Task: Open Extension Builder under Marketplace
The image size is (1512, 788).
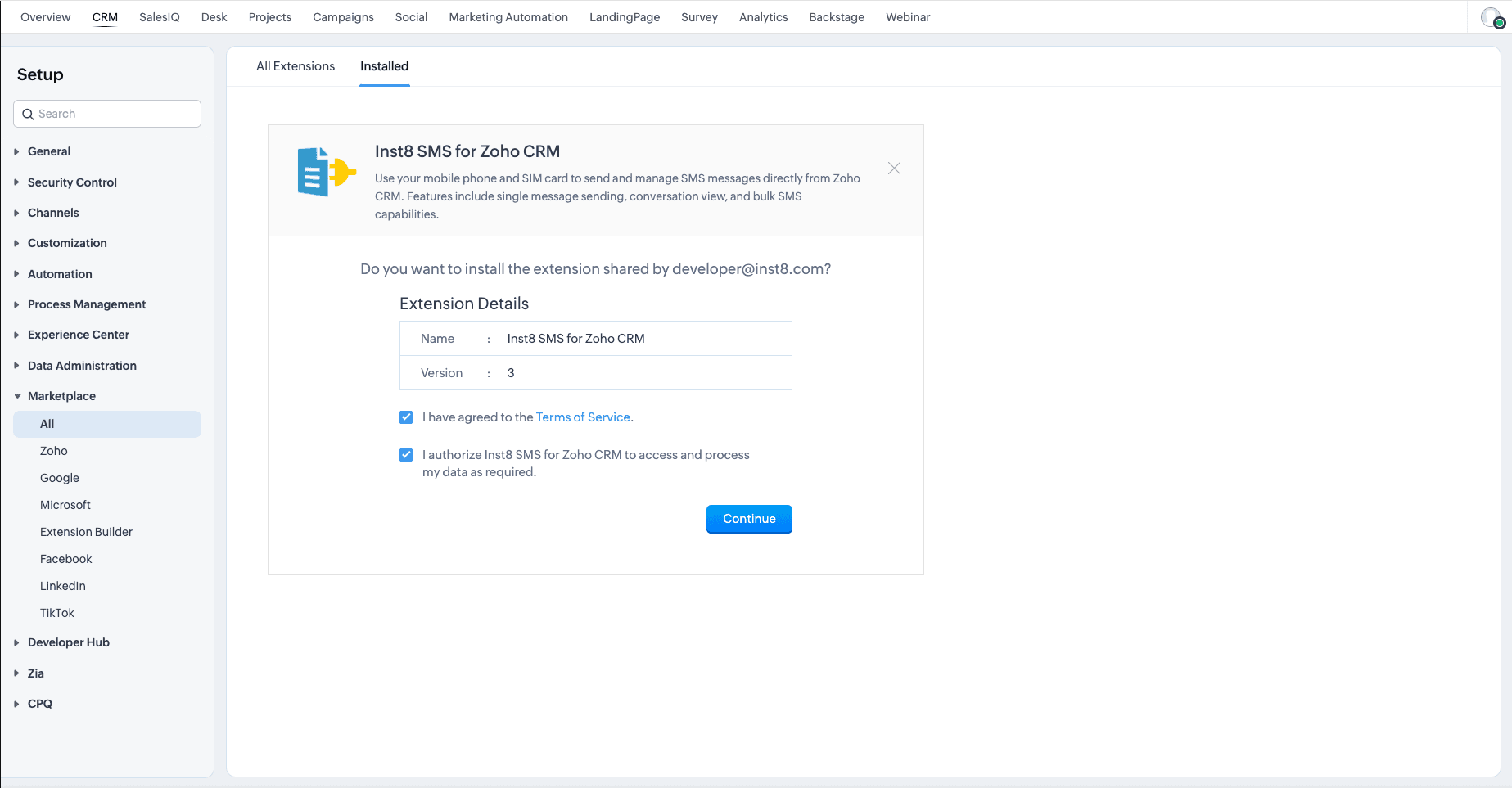Action: tap(86, 532)
